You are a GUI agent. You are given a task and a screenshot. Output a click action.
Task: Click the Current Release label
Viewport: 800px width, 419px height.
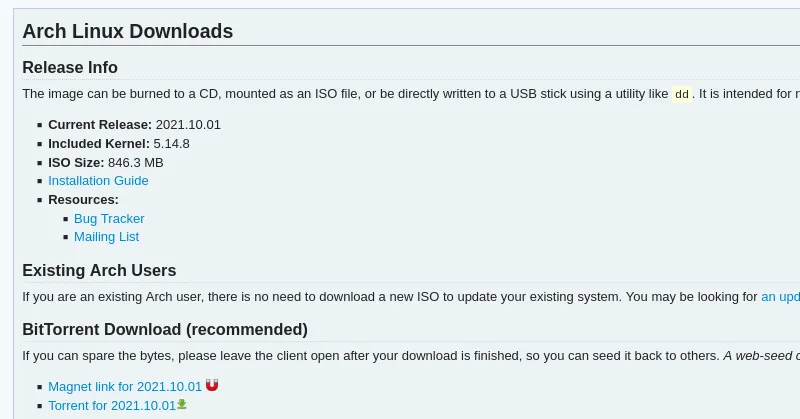[100, 125]
